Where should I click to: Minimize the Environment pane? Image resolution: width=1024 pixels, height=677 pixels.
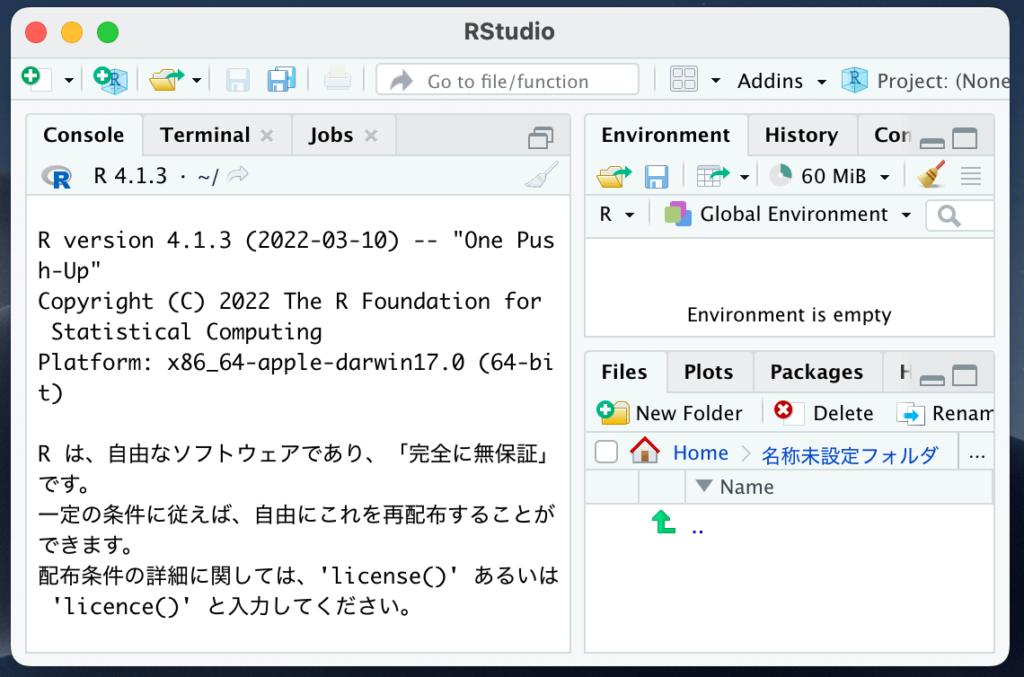point(932,142)
